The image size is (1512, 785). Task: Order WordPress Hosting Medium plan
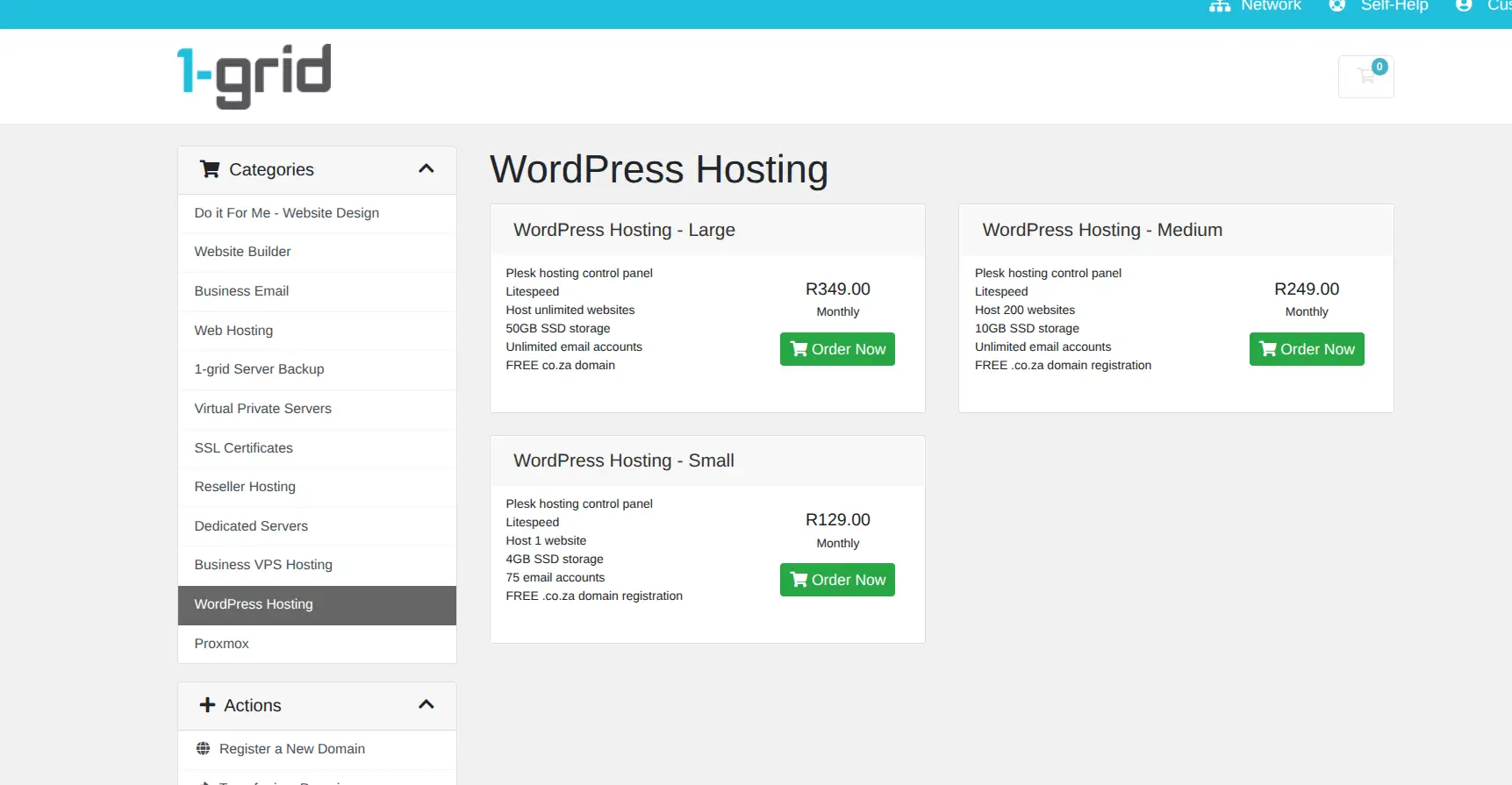1307,349
